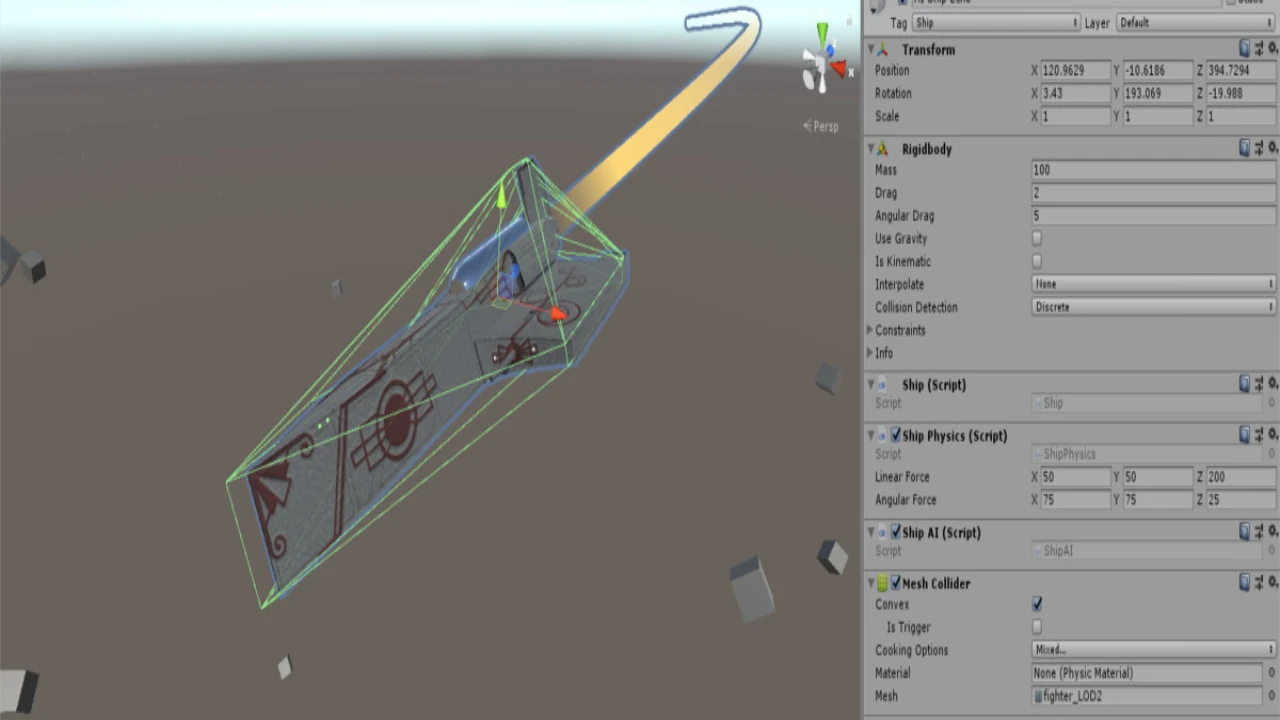The image size is (1280, 720).
Task: Open the Transform component help reference icon
Action: point(1245,49)
